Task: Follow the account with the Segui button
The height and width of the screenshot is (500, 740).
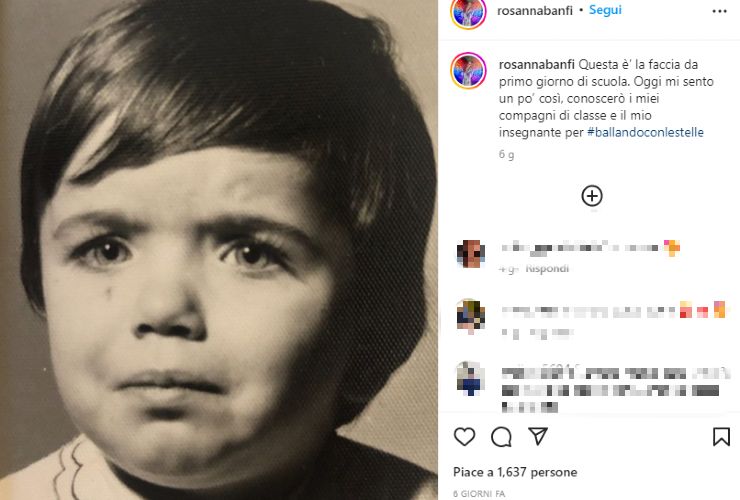Action: click(605, 10)
